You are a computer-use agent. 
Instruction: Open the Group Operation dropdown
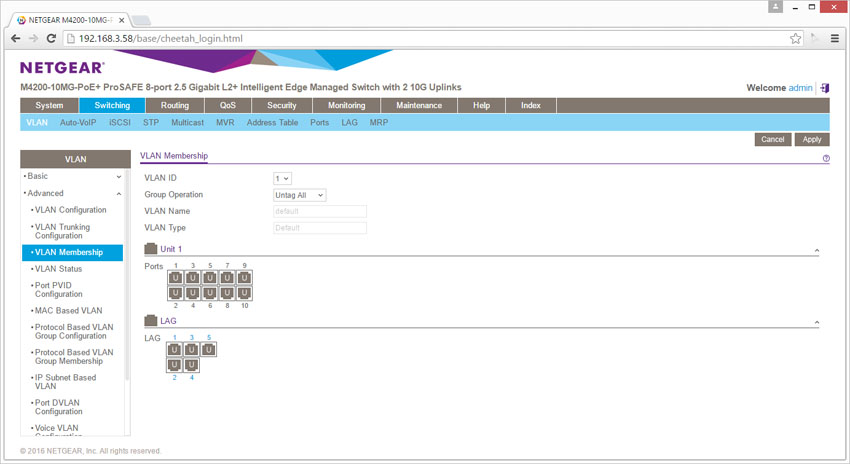pyautogui.click(x=300, y=195)
